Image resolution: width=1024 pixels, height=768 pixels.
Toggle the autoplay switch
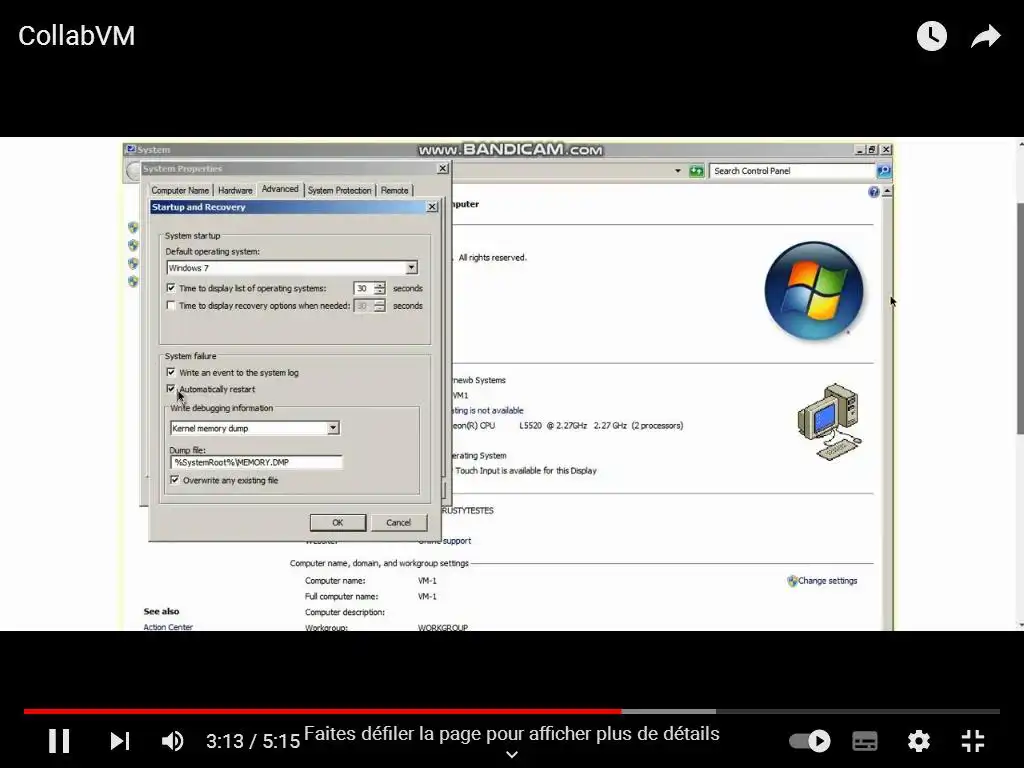(x=810, y=741)
